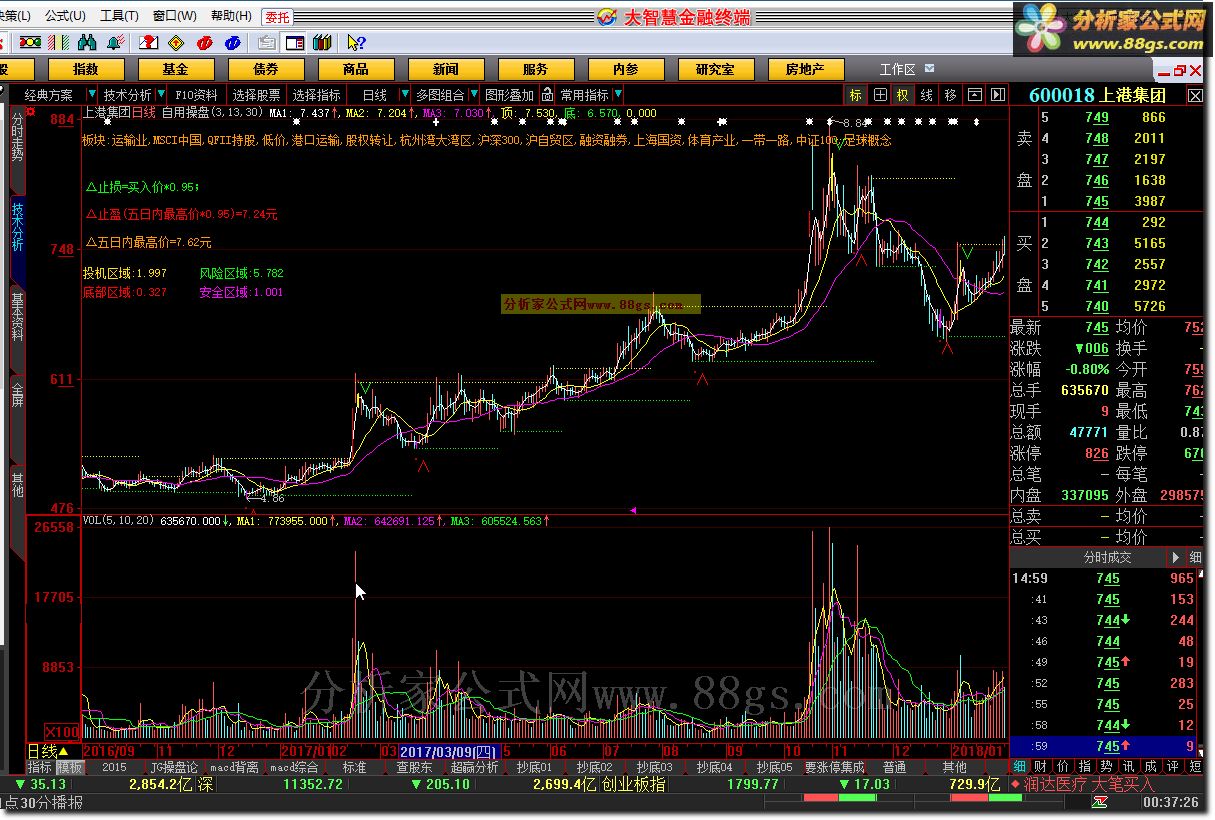Switch to the 基本资料 side tab

(x=17, y=317)
